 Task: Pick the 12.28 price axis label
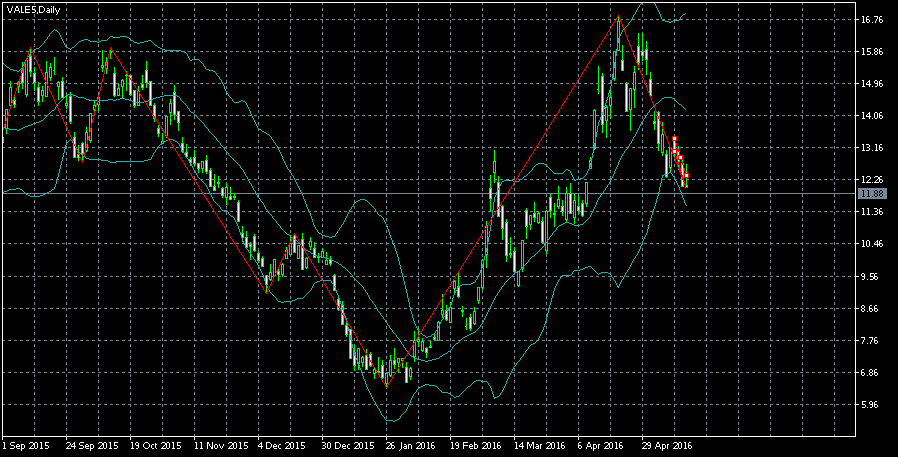872,180
